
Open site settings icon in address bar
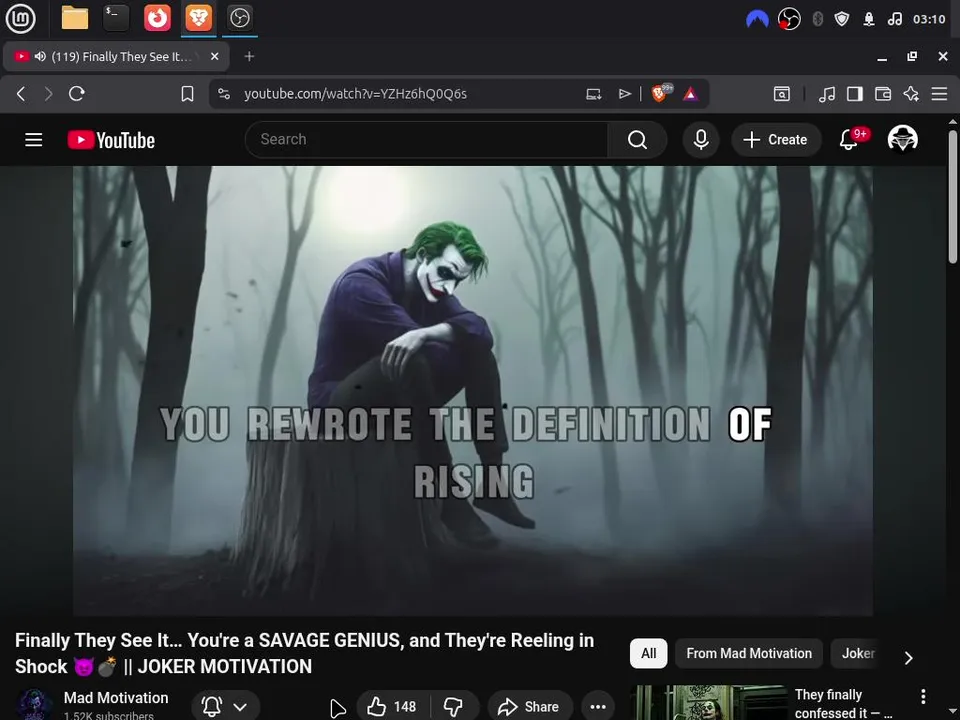click(x=224, y=94)
